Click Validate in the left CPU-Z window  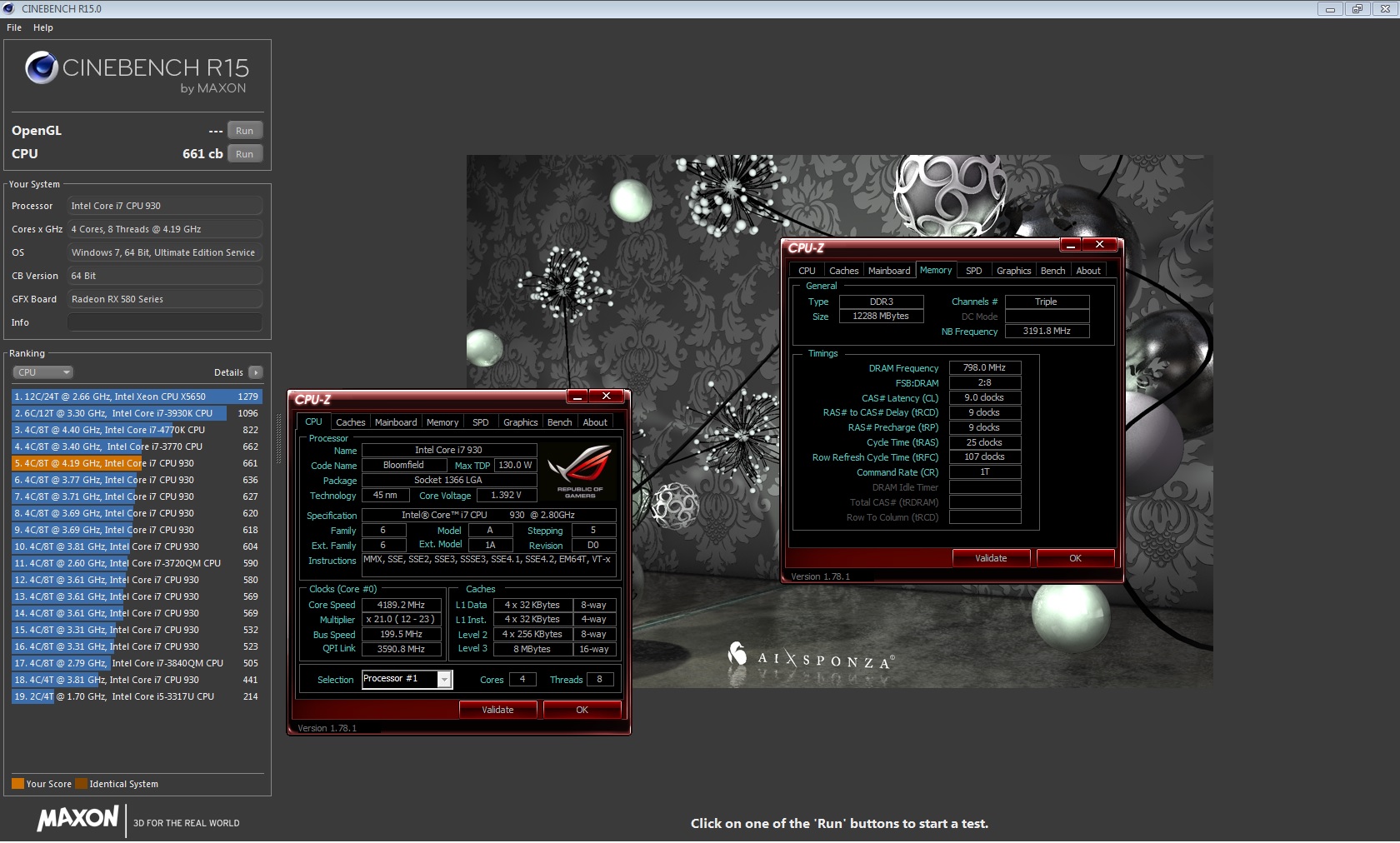pos(497,710)
